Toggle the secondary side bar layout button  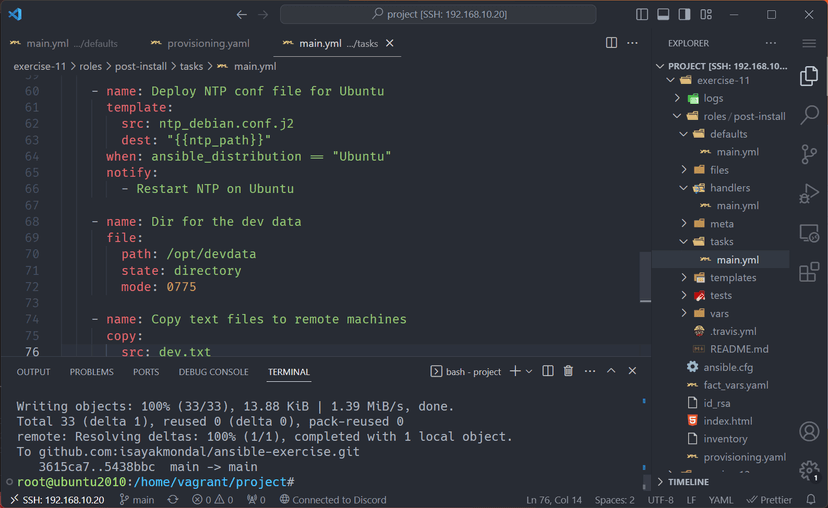[x=684, y=14]
